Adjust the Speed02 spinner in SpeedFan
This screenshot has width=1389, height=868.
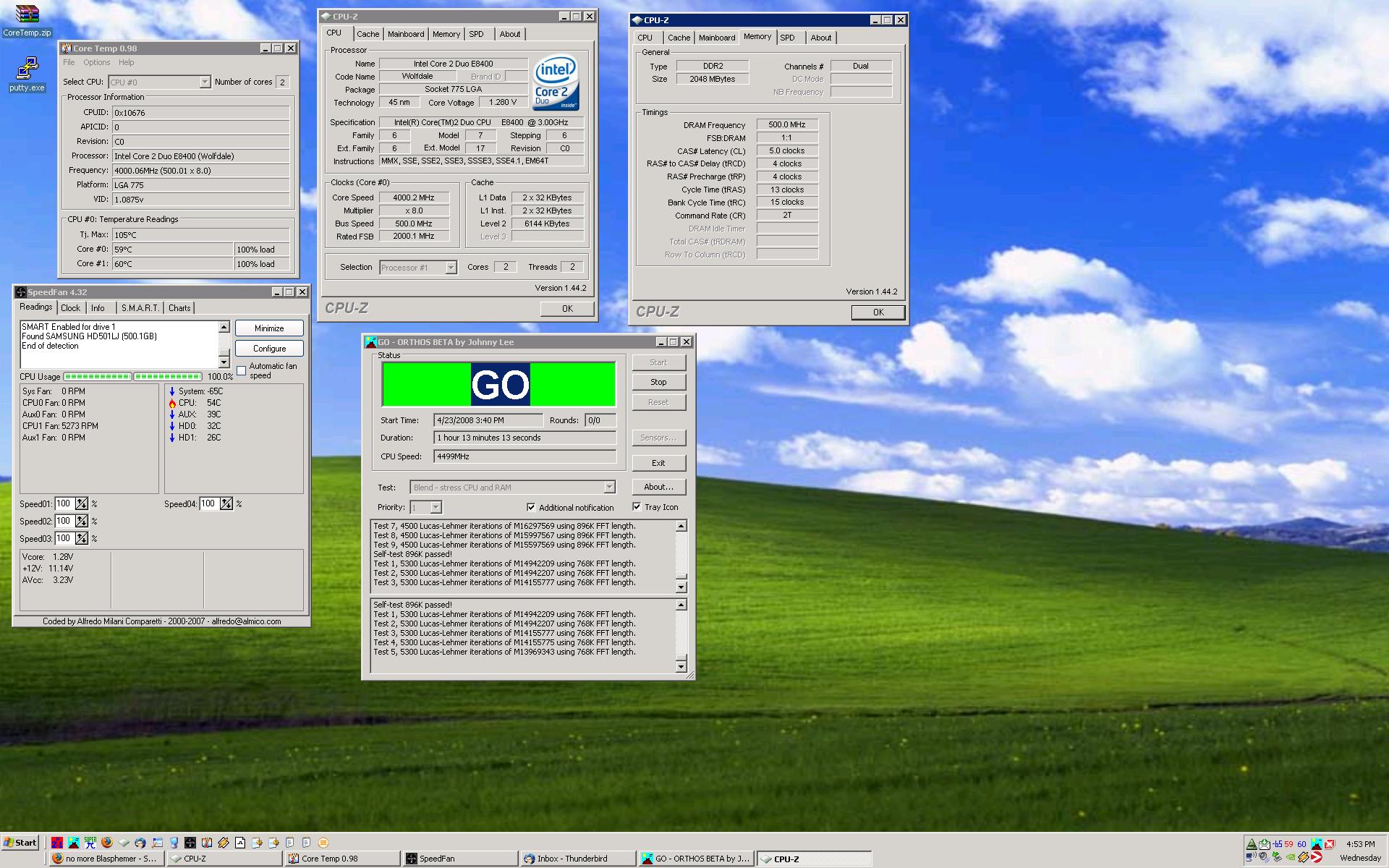tap(82, 522)
